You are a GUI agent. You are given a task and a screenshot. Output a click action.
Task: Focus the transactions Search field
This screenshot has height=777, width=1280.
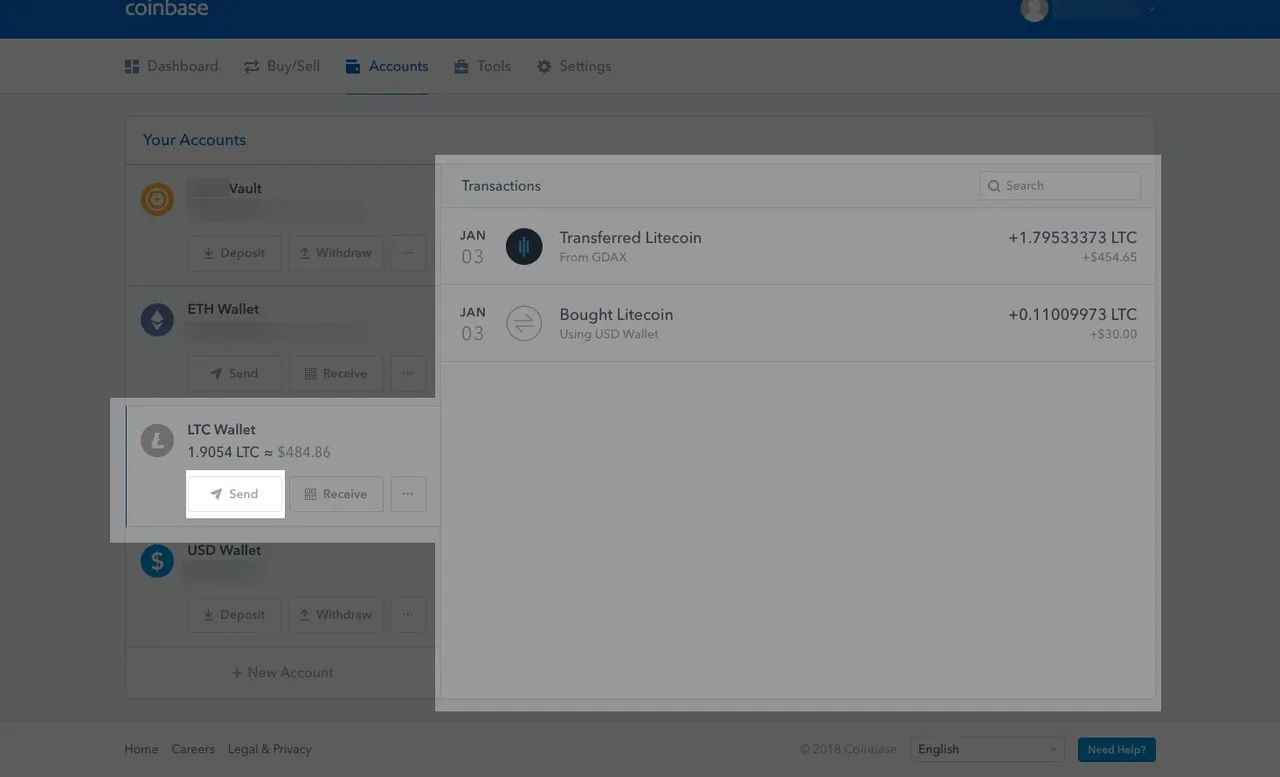(1060, 186)
